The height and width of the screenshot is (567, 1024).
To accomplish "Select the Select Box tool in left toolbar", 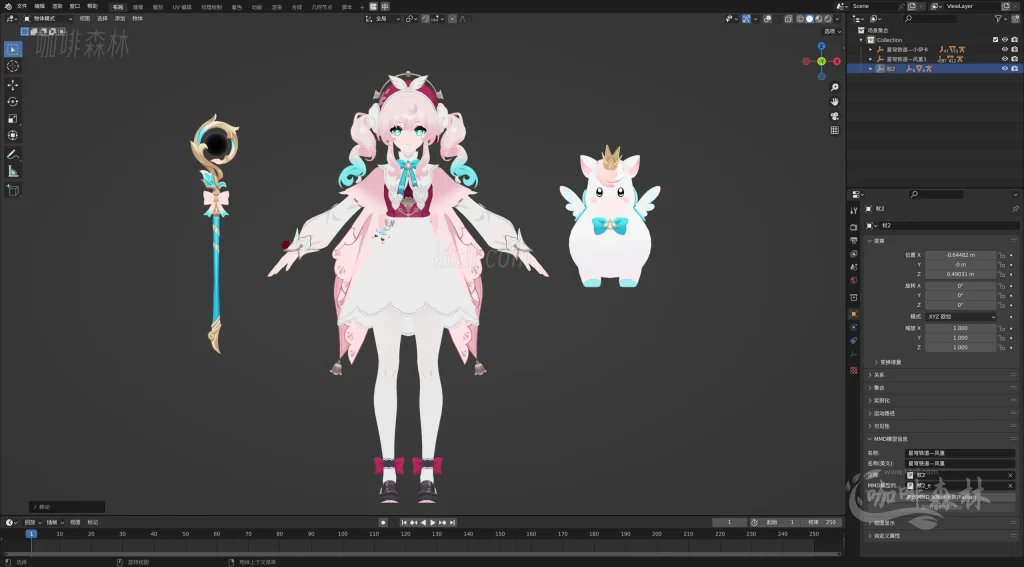I will click(12, 49).
